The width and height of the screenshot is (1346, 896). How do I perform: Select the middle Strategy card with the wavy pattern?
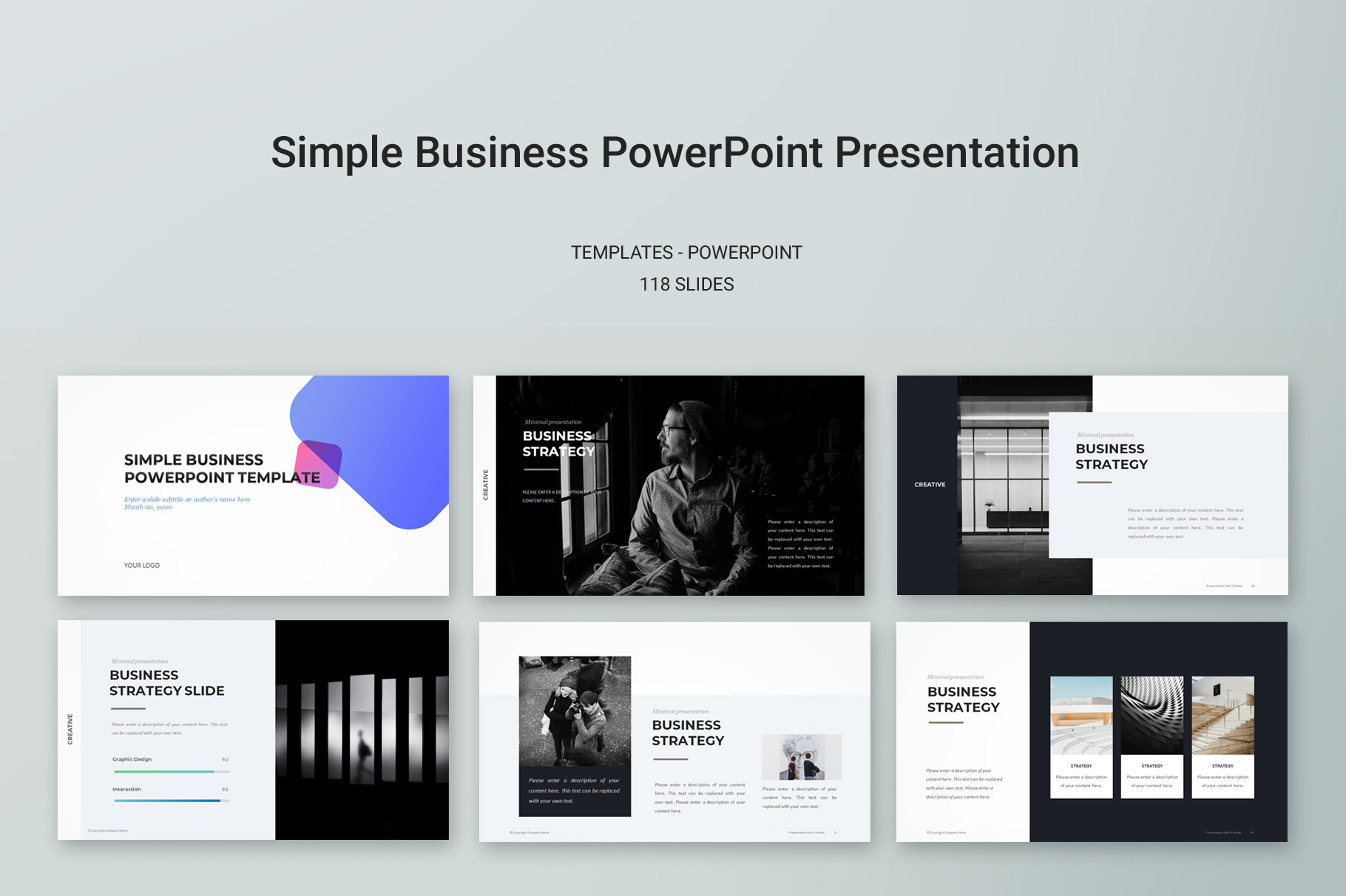(1151, 736)
